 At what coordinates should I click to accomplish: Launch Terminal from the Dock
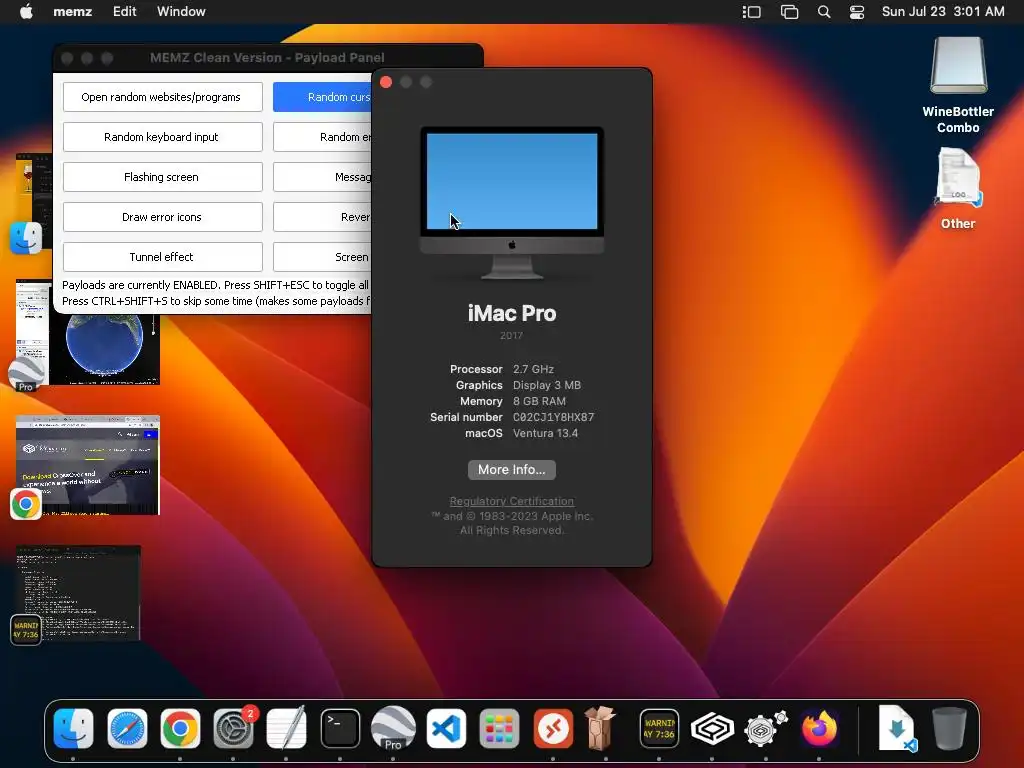[340, 728]
